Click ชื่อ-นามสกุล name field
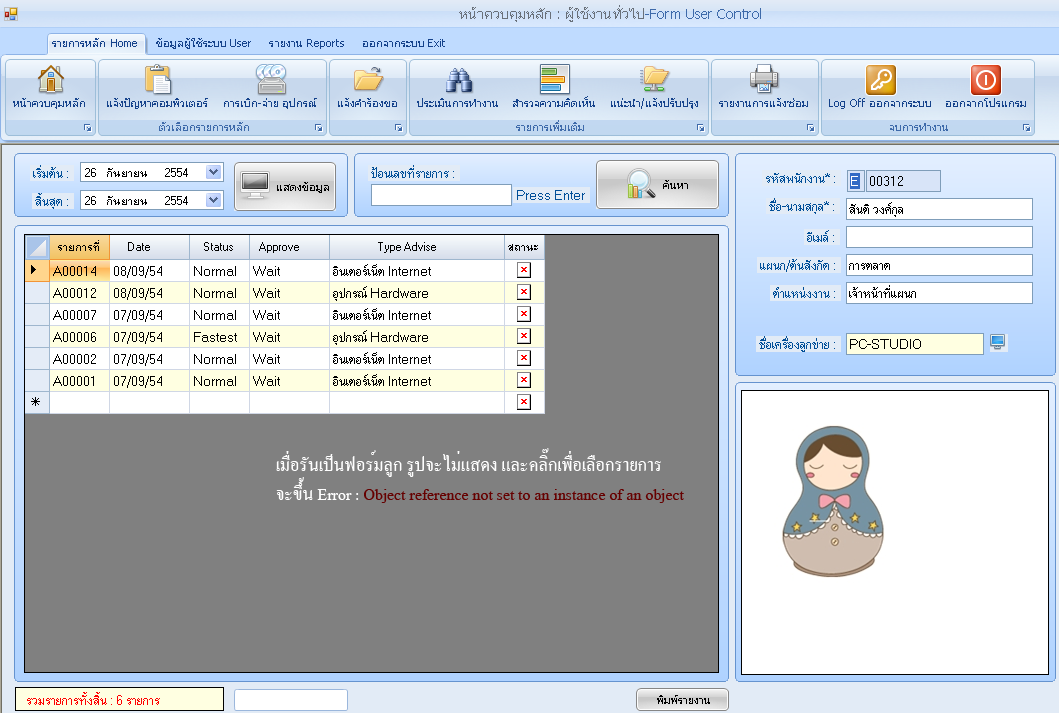Viewport: 1059px width, 713px height. coord(939,209)
